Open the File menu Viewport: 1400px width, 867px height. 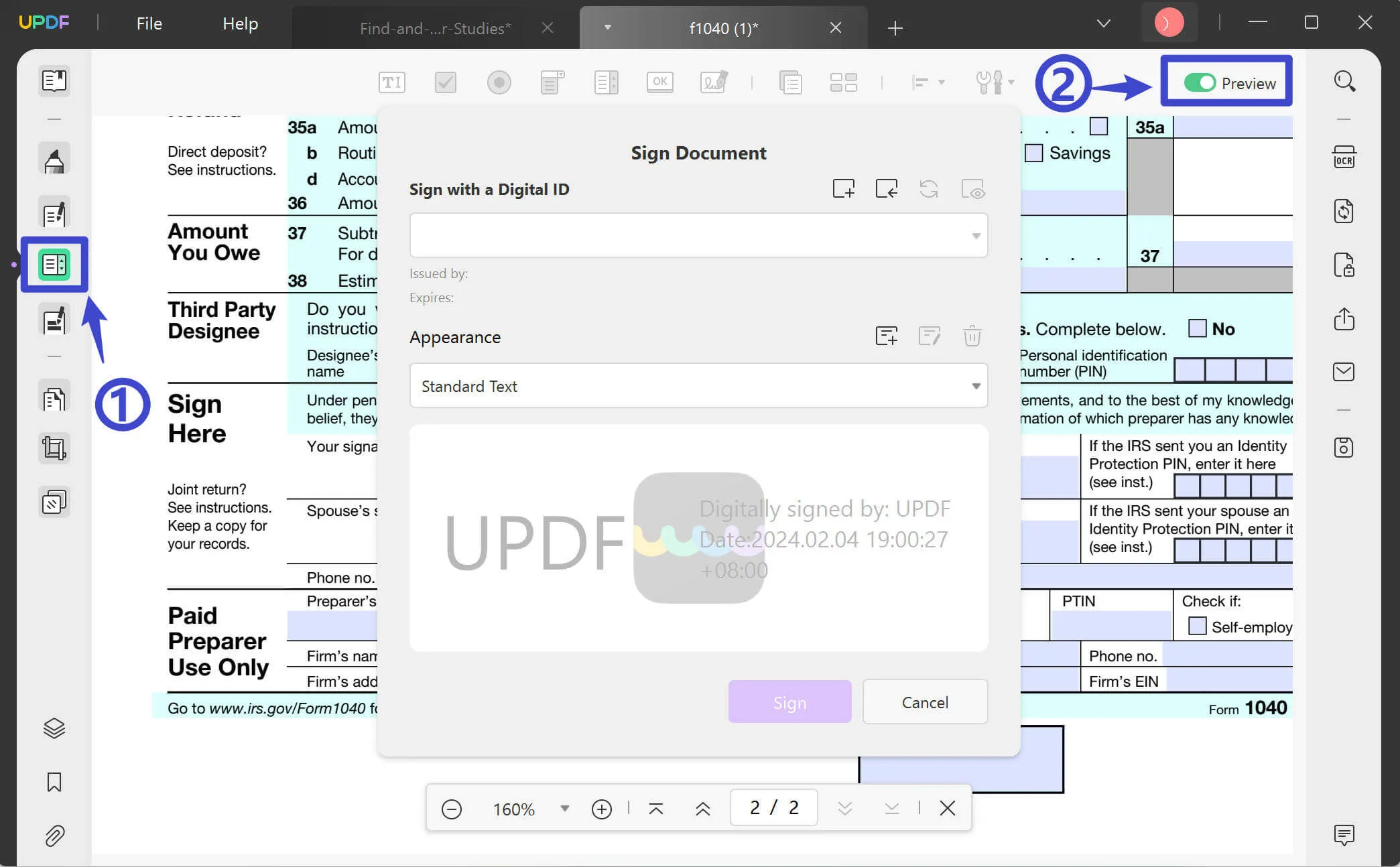(x=149, y=23)
